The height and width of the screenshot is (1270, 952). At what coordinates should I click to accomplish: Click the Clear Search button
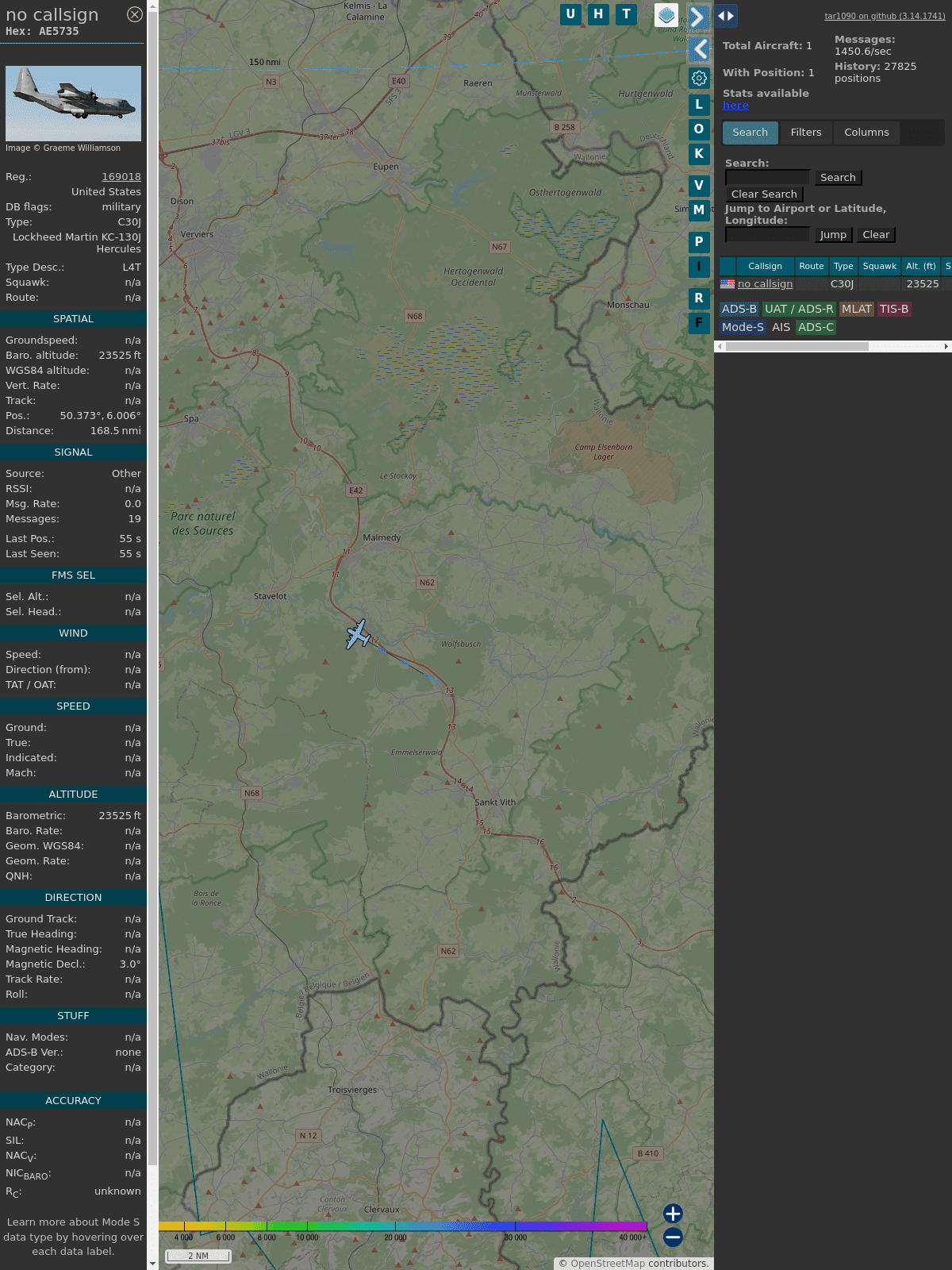click(x=764, y=194)
